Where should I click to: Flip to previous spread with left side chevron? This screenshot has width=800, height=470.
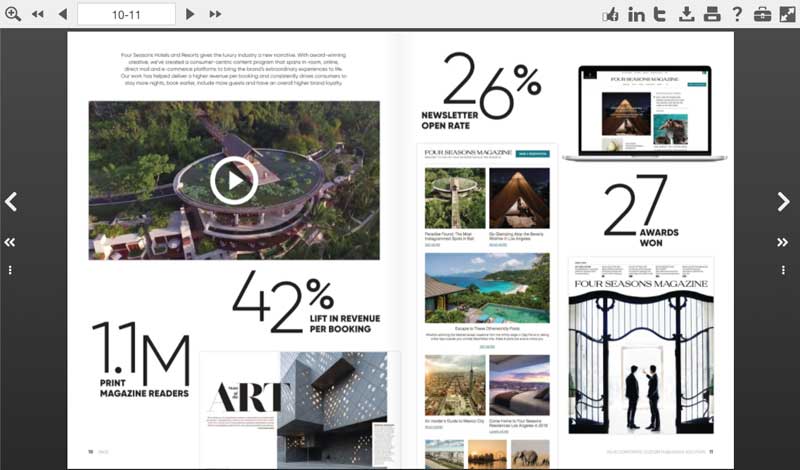(x=11, y=202)
